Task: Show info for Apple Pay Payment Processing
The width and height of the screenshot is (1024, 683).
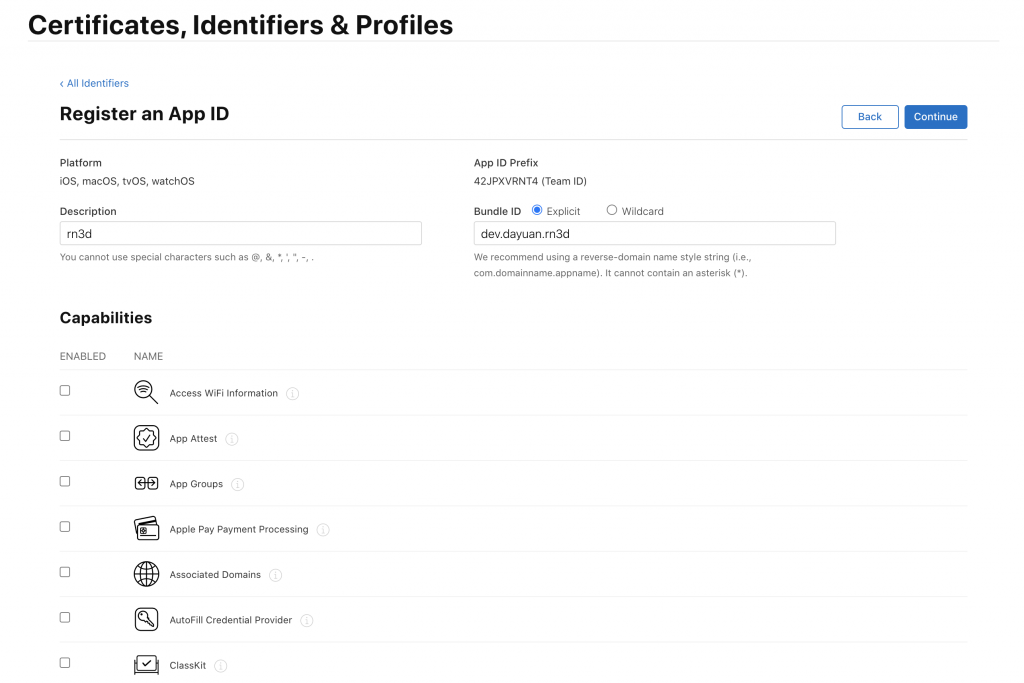Action: (323, 530)
